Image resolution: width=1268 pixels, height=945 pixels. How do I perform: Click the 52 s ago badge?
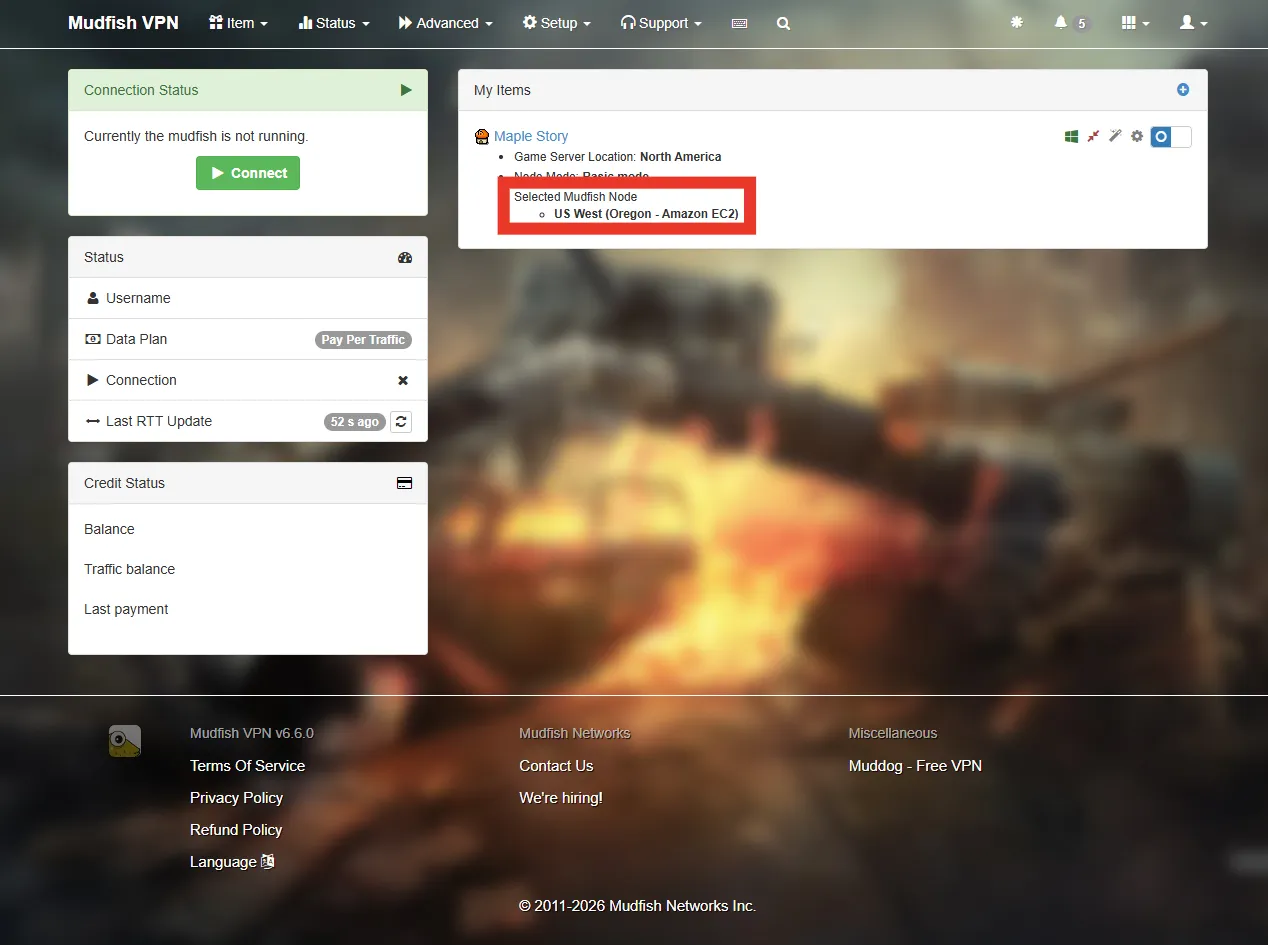(x=355, y=422)
